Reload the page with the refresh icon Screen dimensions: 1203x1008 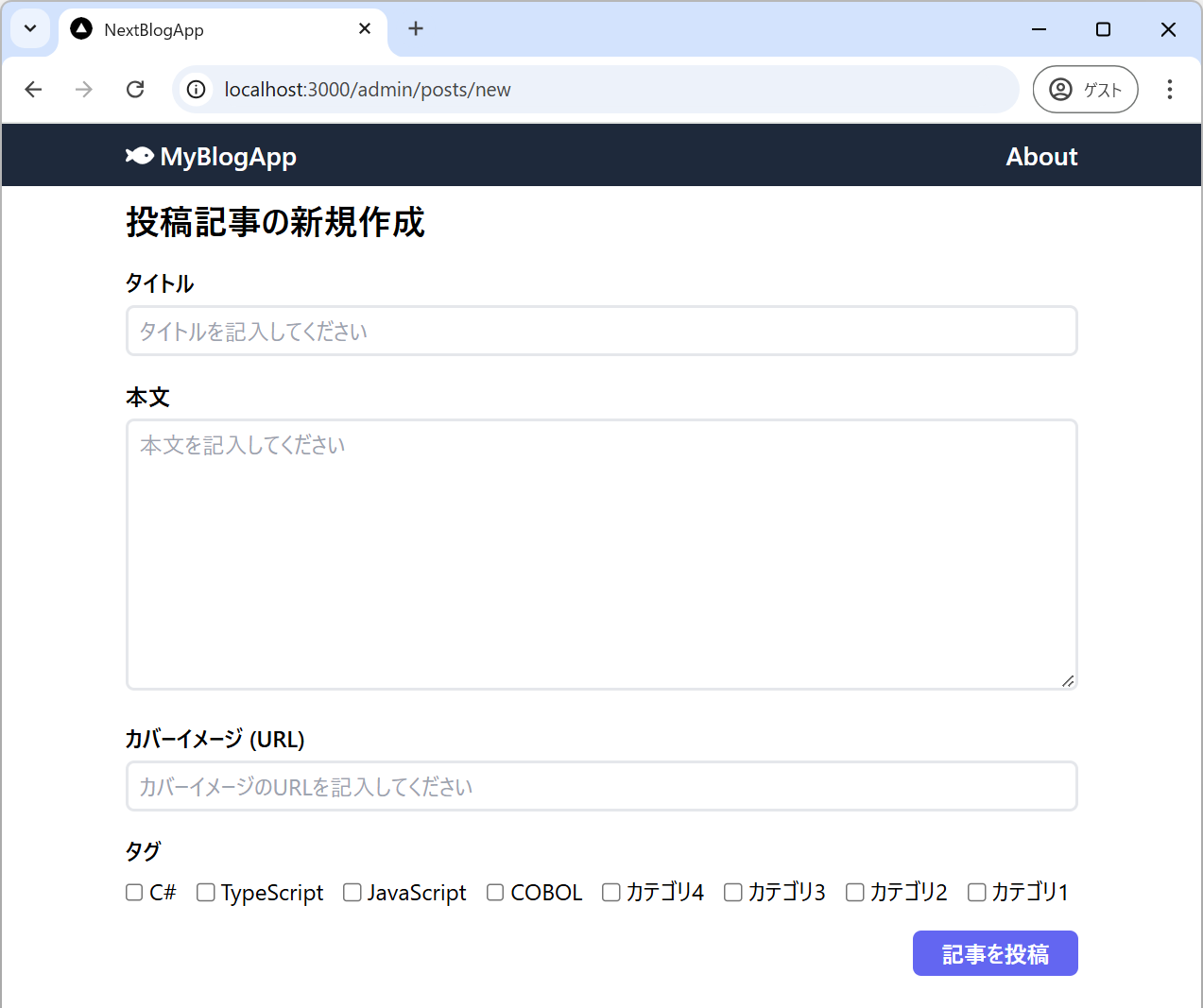coord(135,89)
